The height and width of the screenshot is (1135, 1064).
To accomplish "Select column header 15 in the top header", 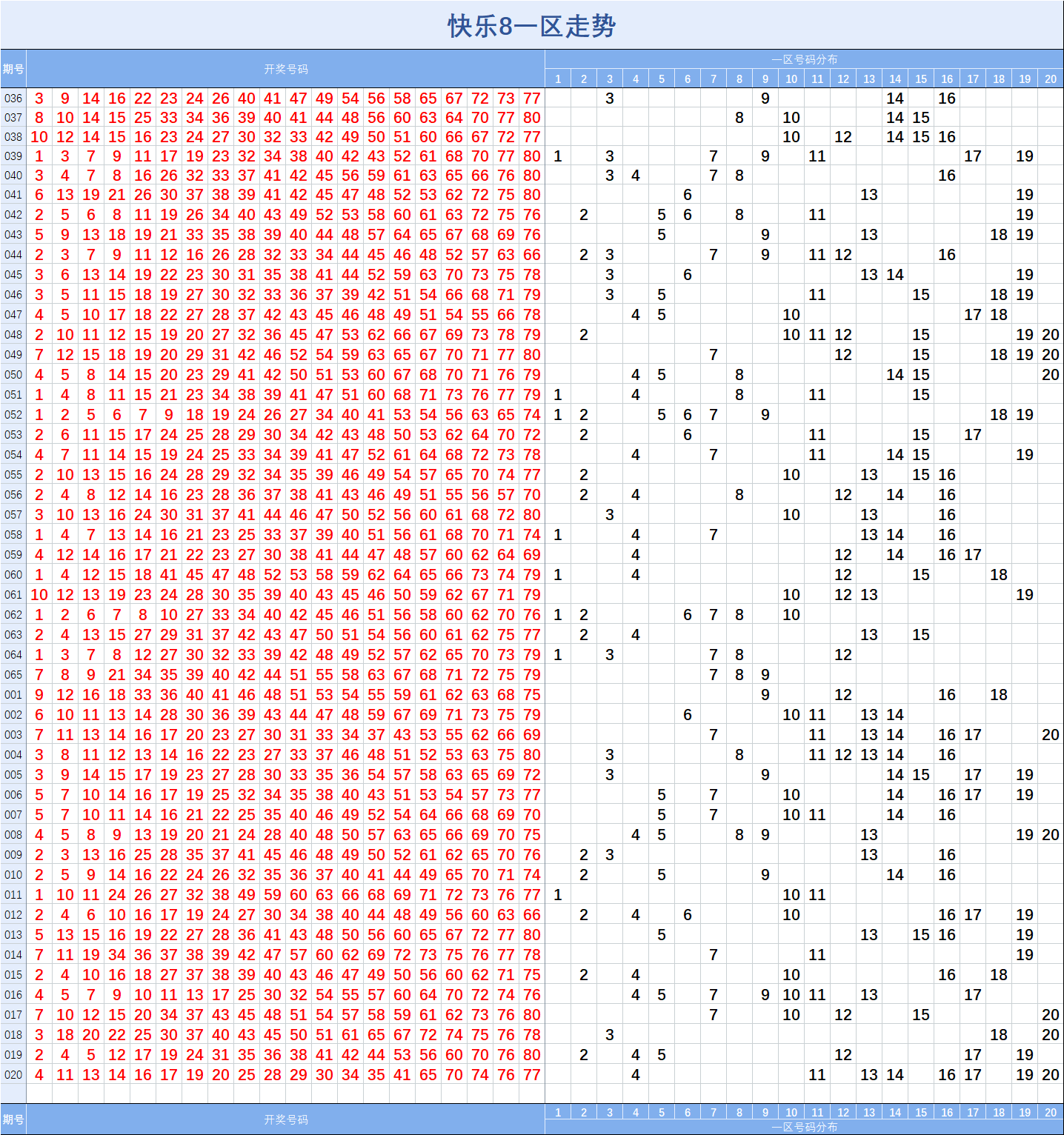I will 921,79.
